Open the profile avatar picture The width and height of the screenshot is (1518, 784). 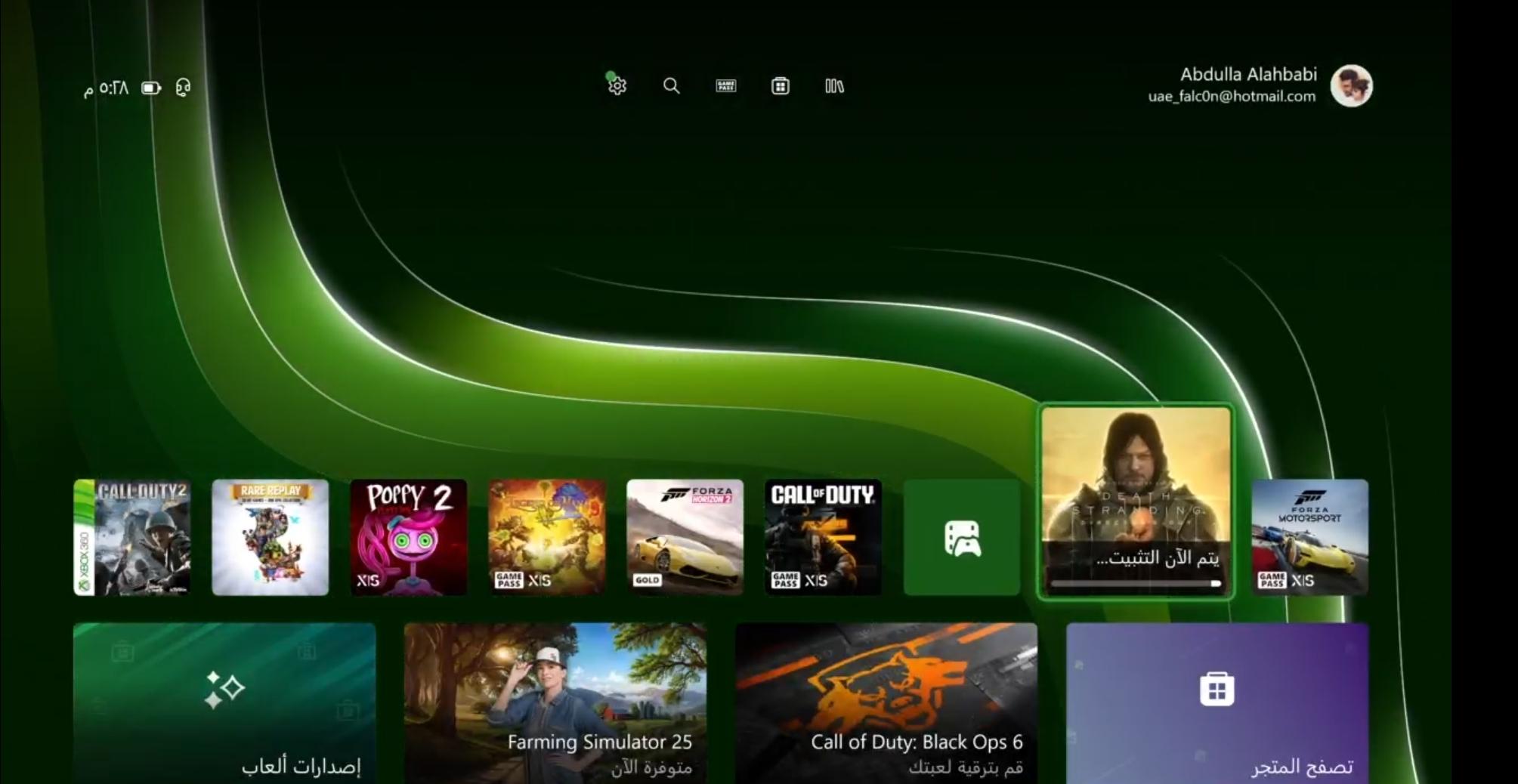[1351, 85]
